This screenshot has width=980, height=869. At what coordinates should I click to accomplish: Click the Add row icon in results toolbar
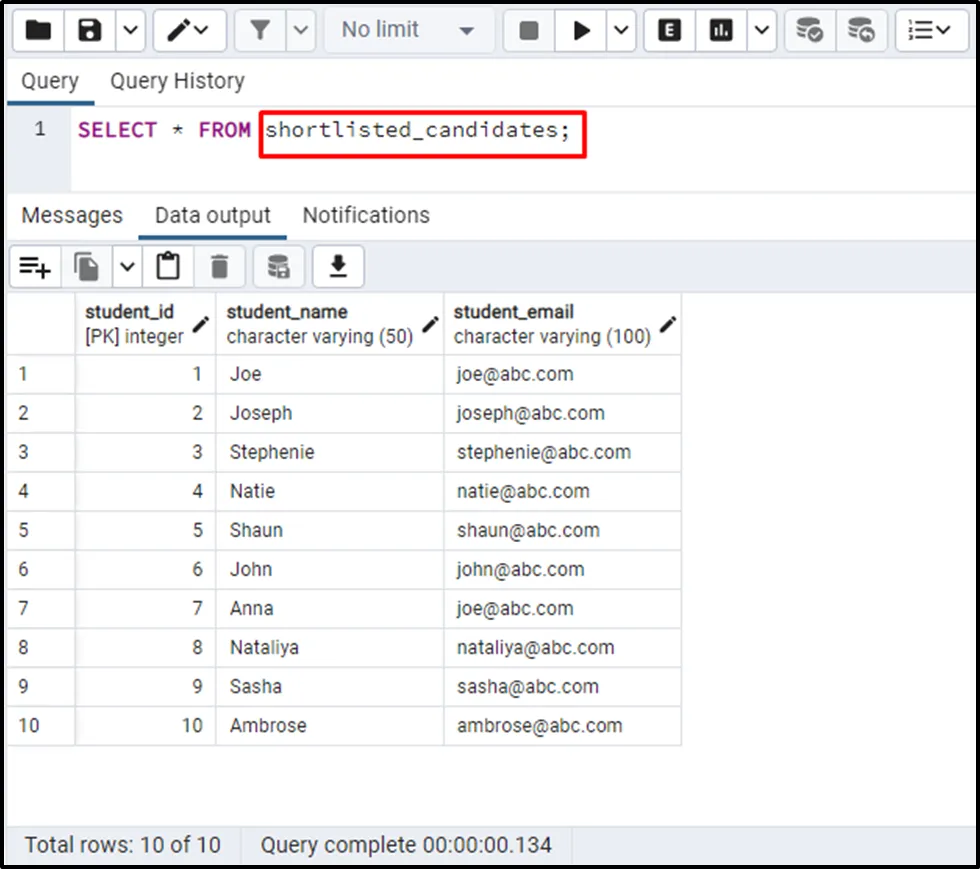pyautogui.click(x=35, y=267)
